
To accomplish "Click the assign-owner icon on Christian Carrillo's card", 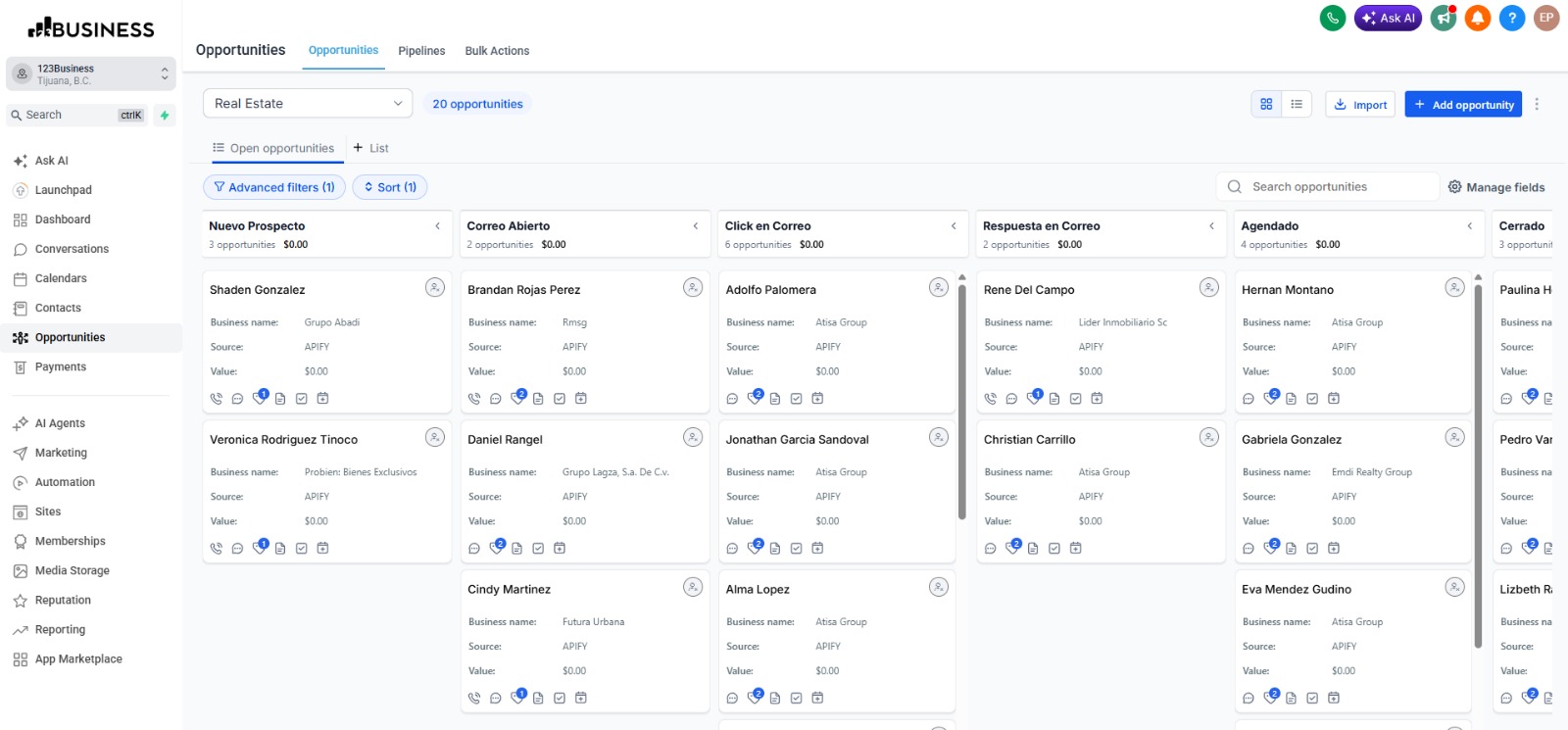I will [x=1209, y=437].
